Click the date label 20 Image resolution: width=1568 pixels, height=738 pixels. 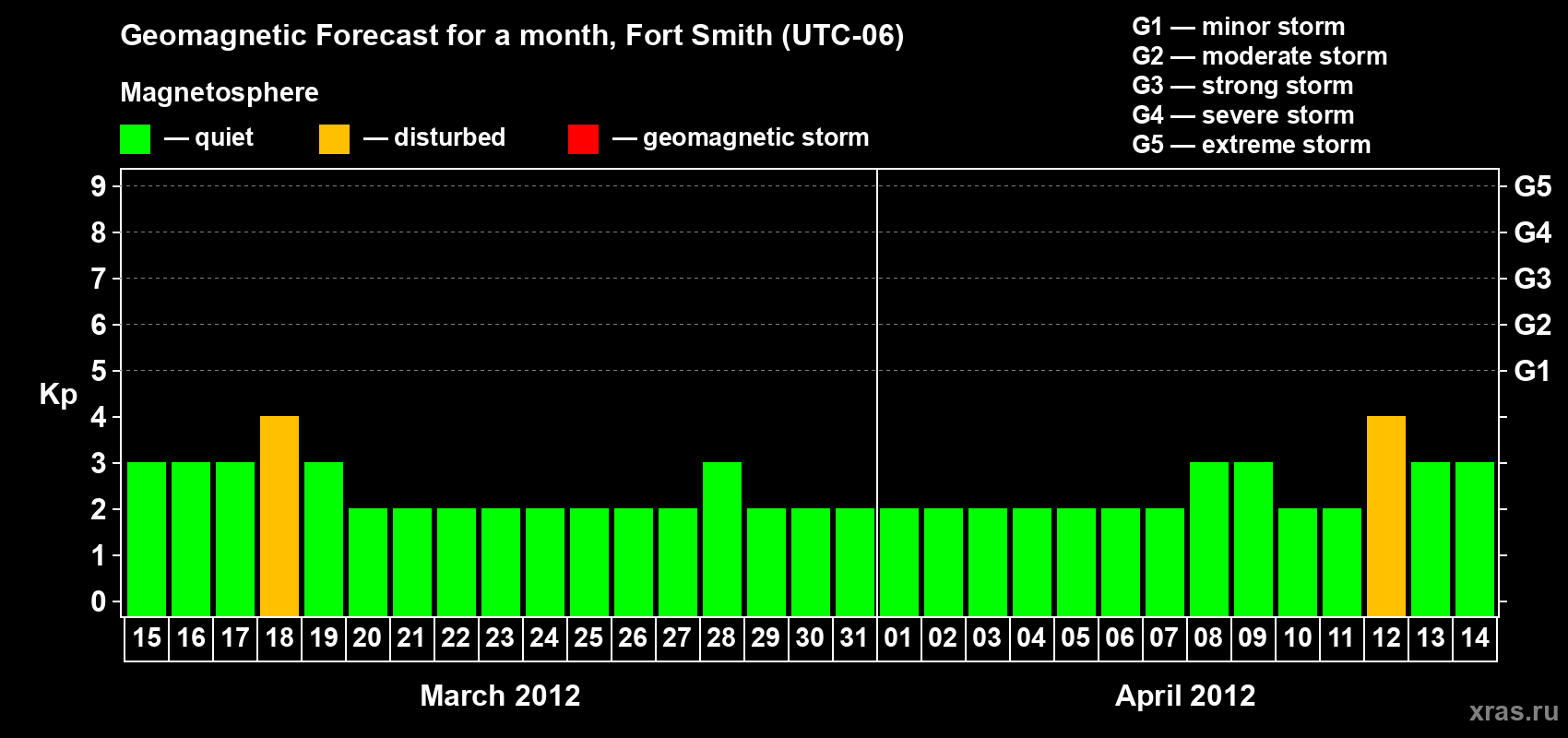tap(368, 638)
